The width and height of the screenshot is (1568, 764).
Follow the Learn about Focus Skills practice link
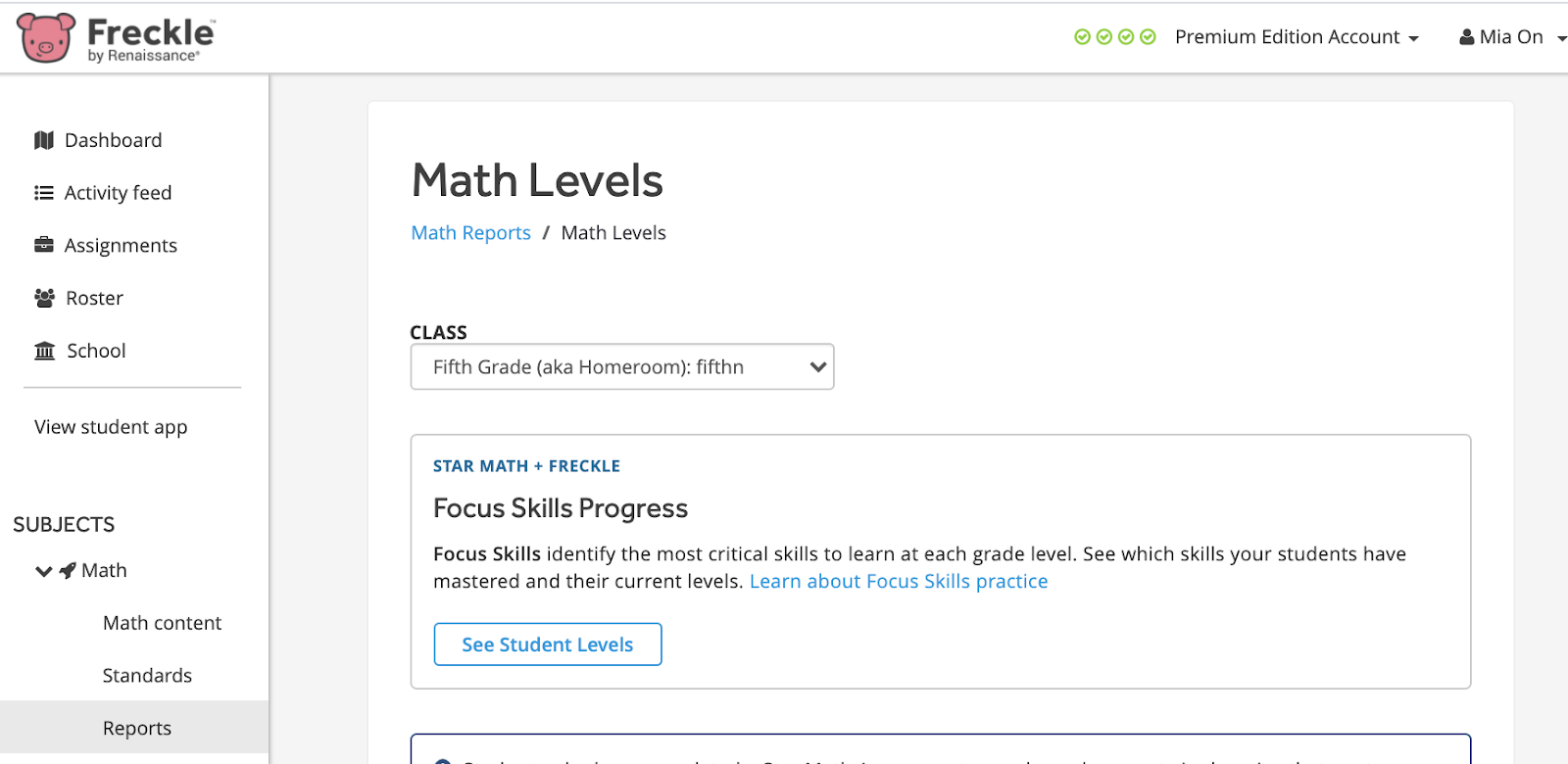[x=898, y=581]
